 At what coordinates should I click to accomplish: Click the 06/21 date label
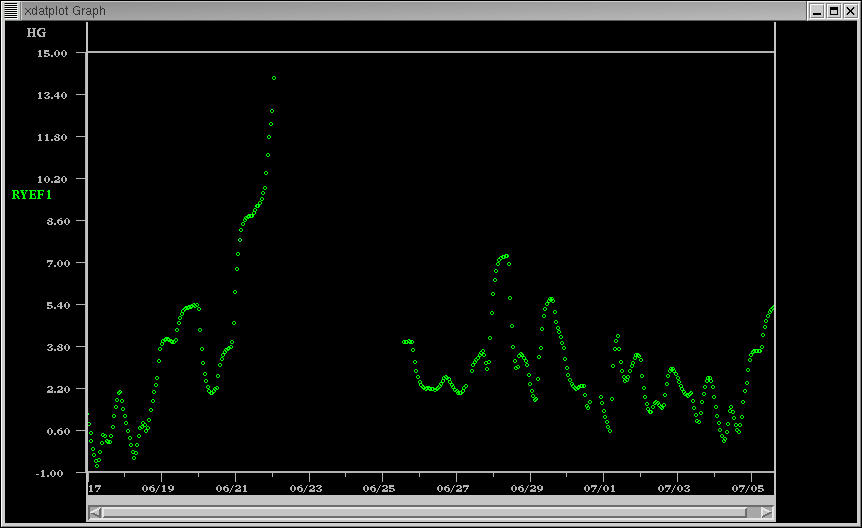pos(231,488)
